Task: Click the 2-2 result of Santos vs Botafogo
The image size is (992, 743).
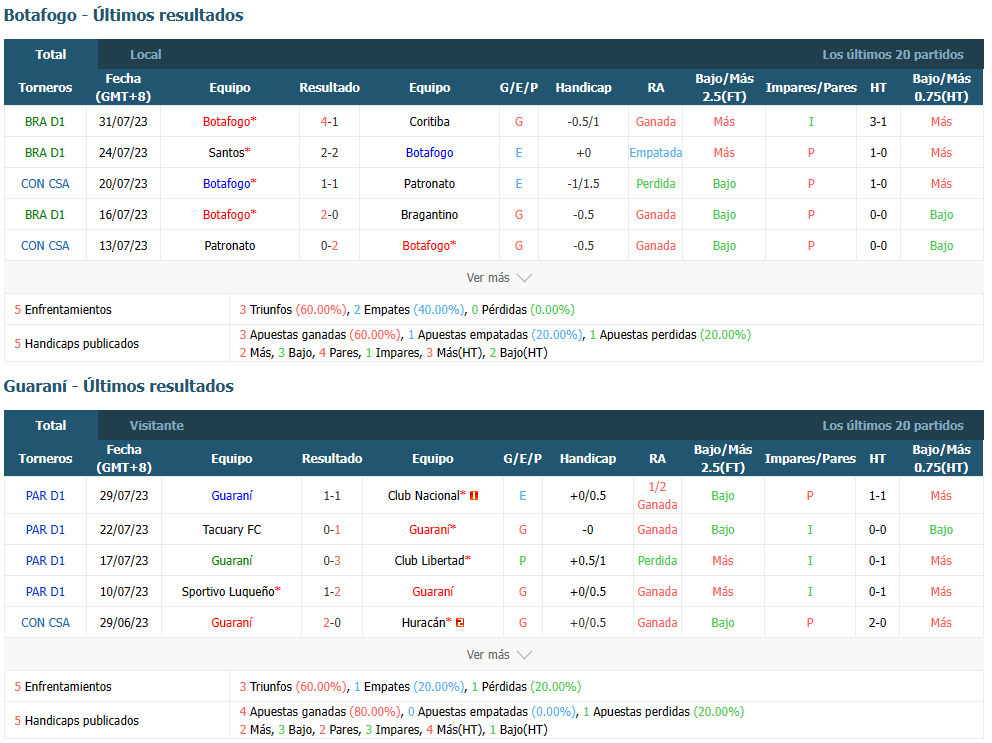Action: pos(330,153)
